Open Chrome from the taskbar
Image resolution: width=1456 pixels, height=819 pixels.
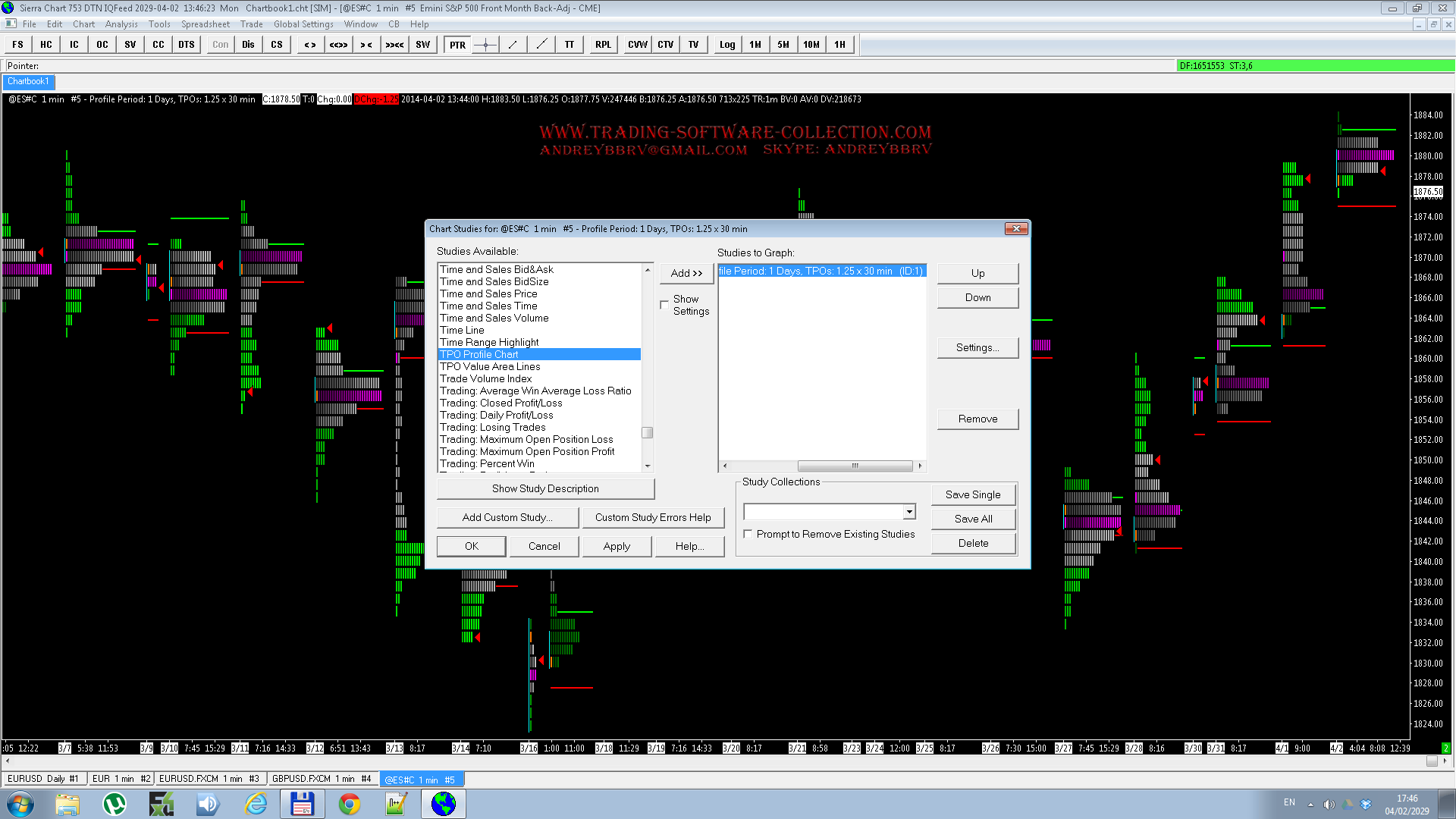[350, 804]
